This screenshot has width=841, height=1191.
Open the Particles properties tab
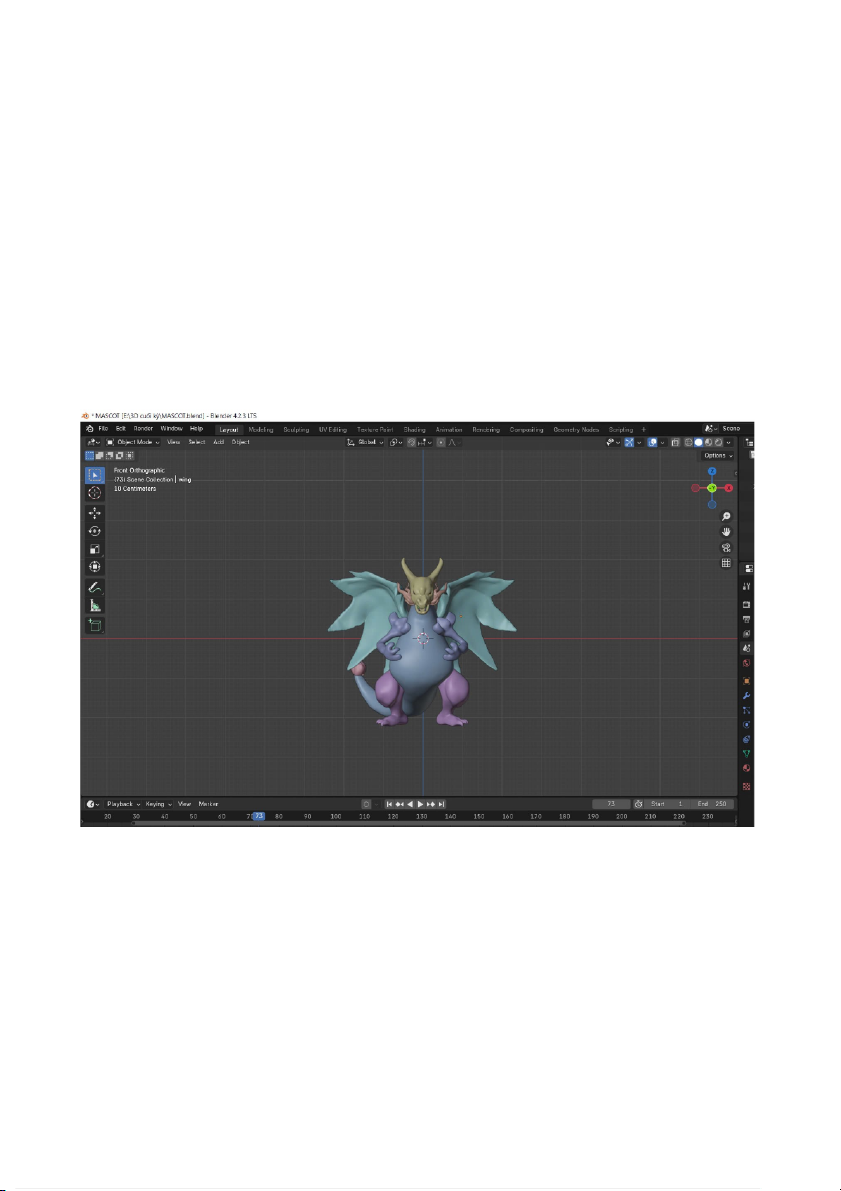747,710
